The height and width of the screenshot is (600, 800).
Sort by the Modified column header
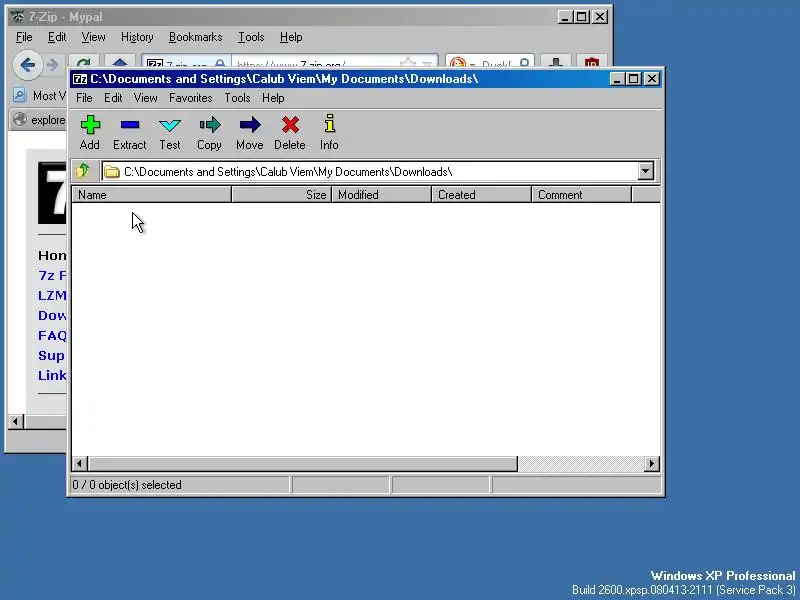pyautogui.click(x=382, y=195)
